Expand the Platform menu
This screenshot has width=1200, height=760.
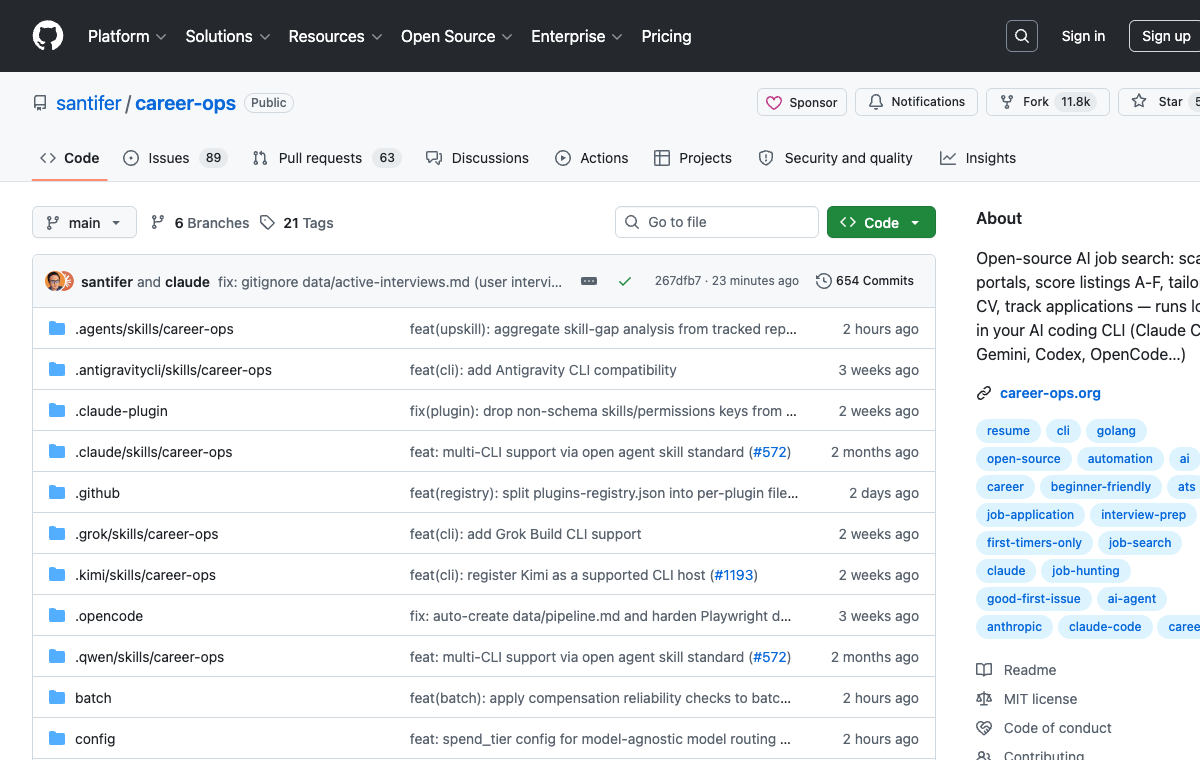[128, 36]
